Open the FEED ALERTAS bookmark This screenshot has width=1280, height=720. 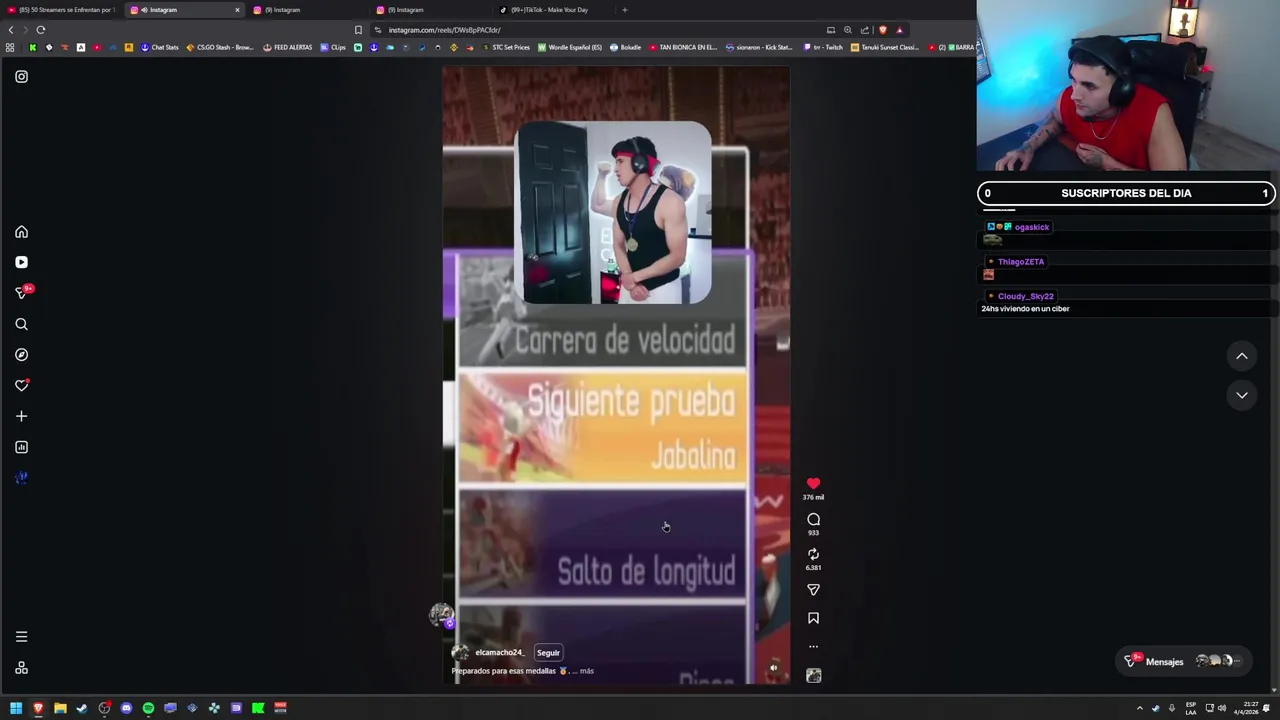coord(288,47)
